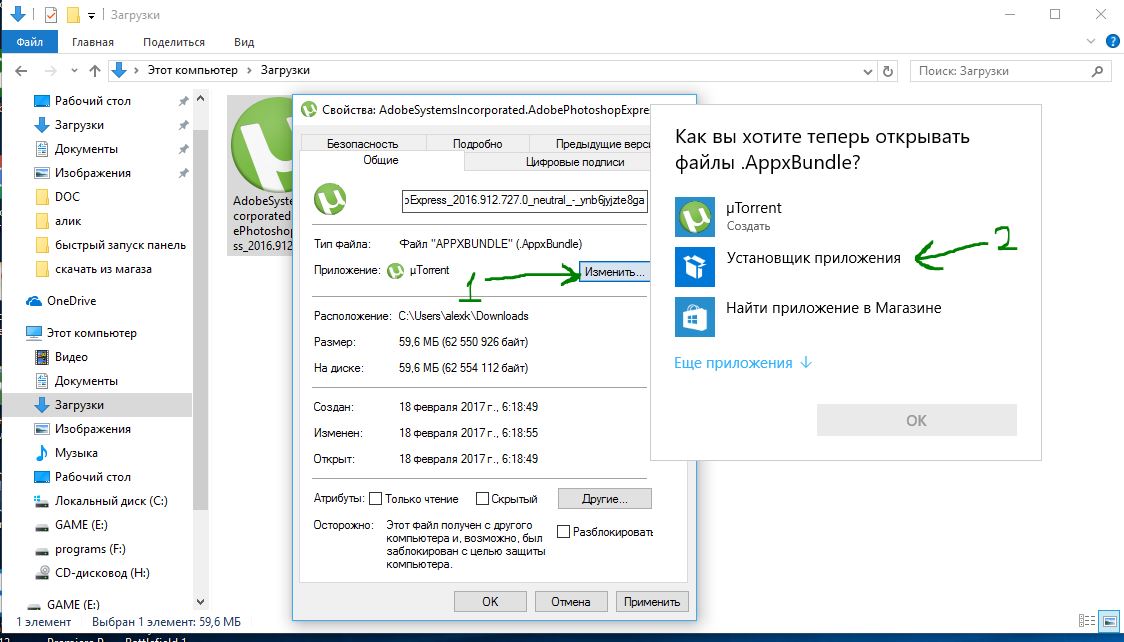Click the Properties quick access toolbar icon
This screenshot has height=642, width=1124.
pos(50,14)
